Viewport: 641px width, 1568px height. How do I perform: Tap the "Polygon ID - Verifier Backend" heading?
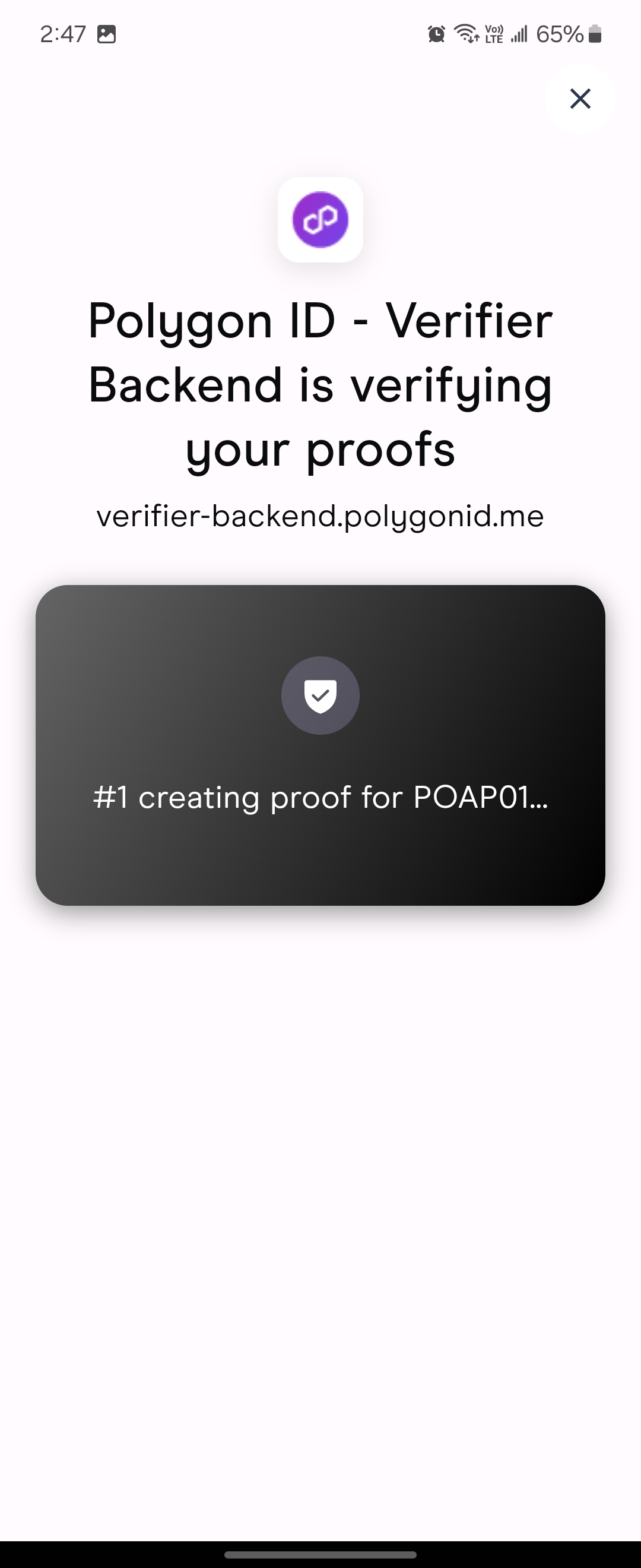[x=320, y=353]
